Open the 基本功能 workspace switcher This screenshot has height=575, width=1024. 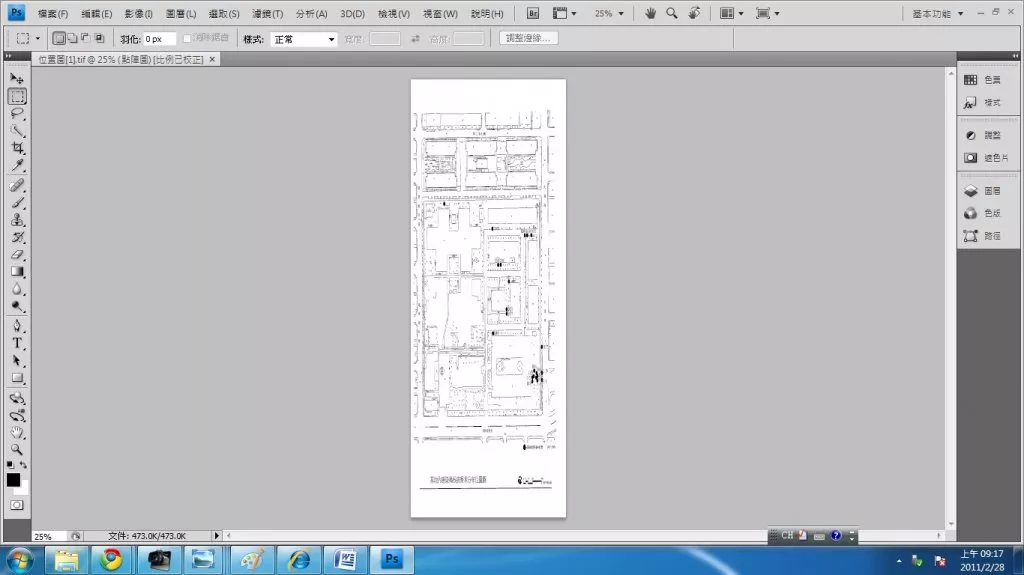937,14
